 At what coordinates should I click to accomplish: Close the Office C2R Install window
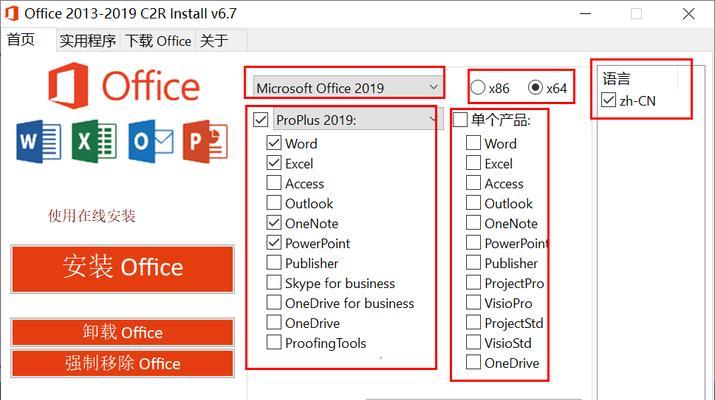[689, 14]
